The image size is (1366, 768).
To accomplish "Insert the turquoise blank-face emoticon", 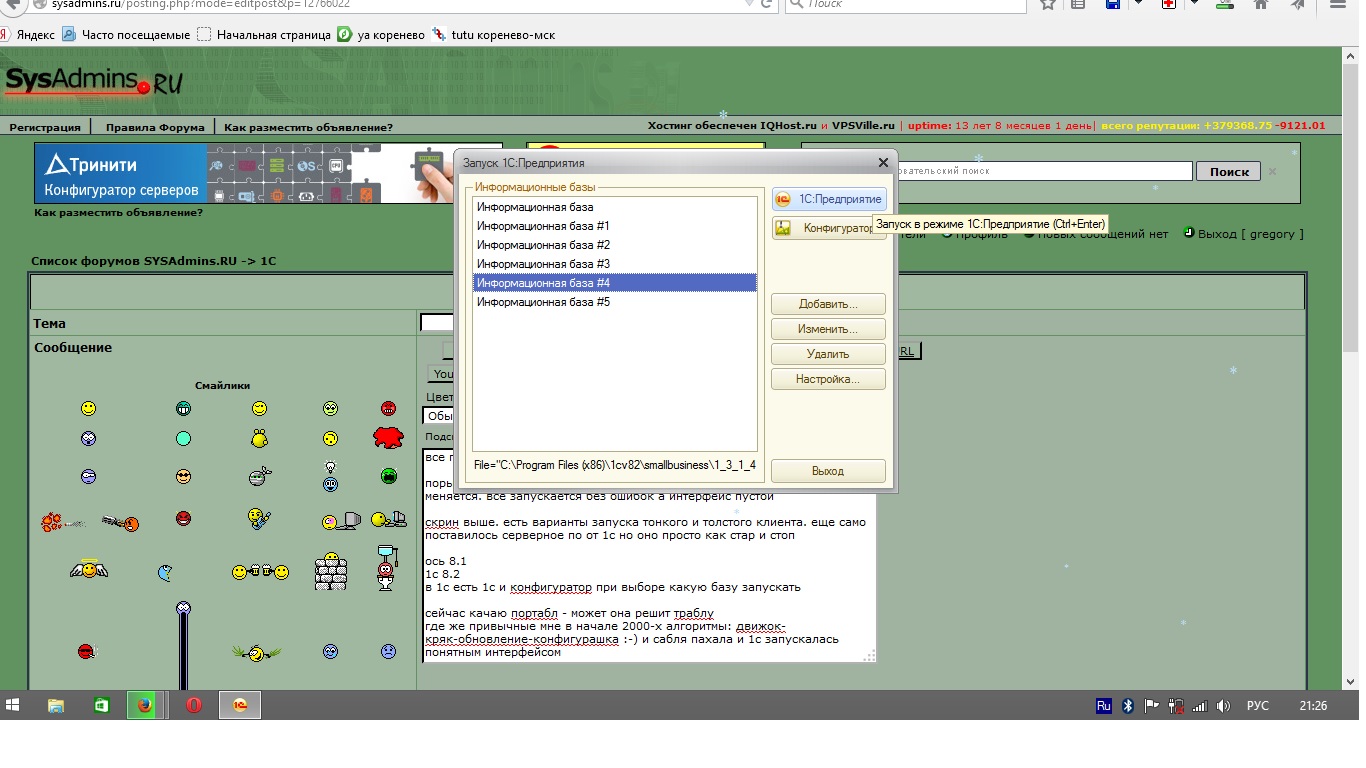I will (x=183, y=439).
